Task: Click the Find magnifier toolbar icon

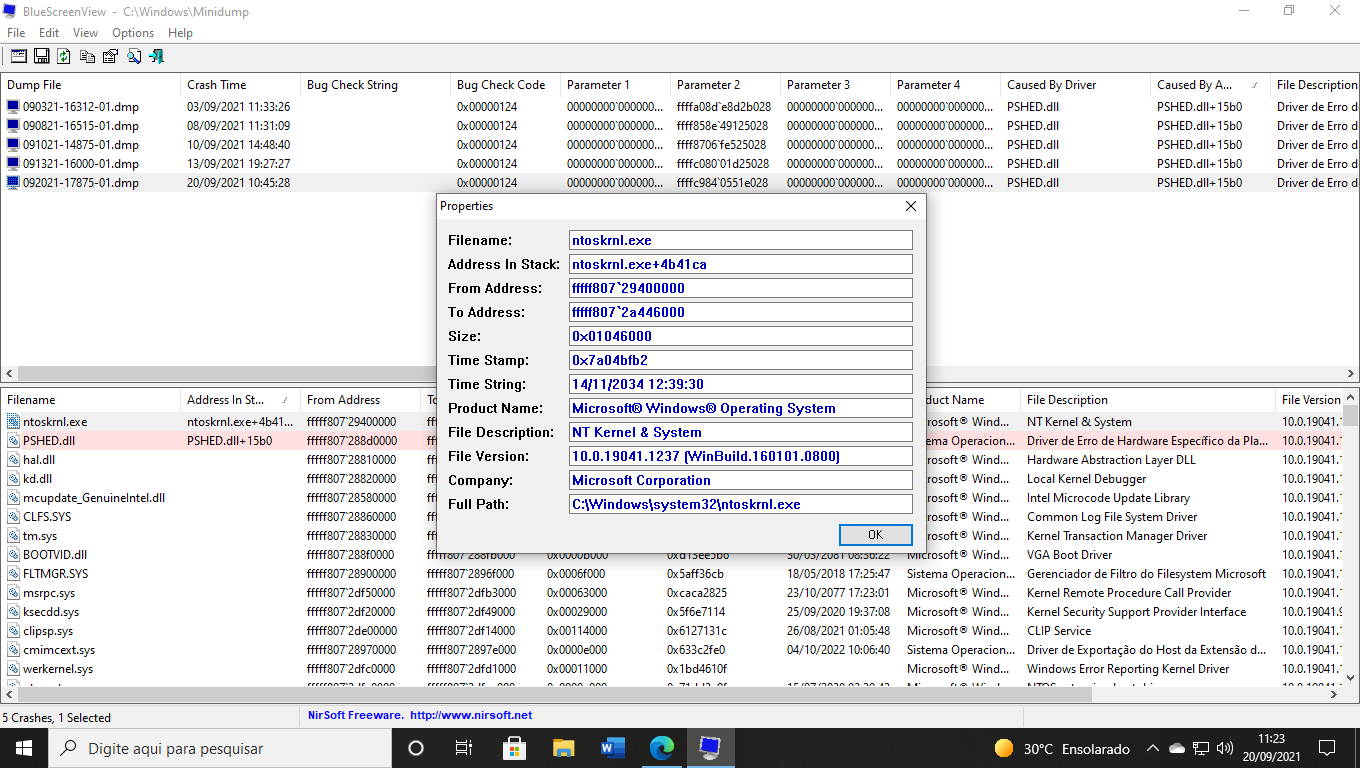Action: 134,57
